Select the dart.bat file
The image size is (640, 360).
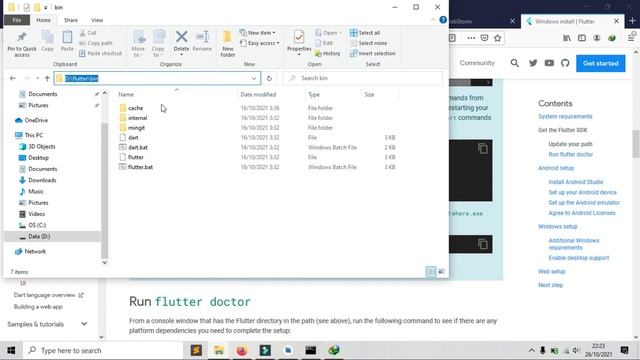coord(138,147)
